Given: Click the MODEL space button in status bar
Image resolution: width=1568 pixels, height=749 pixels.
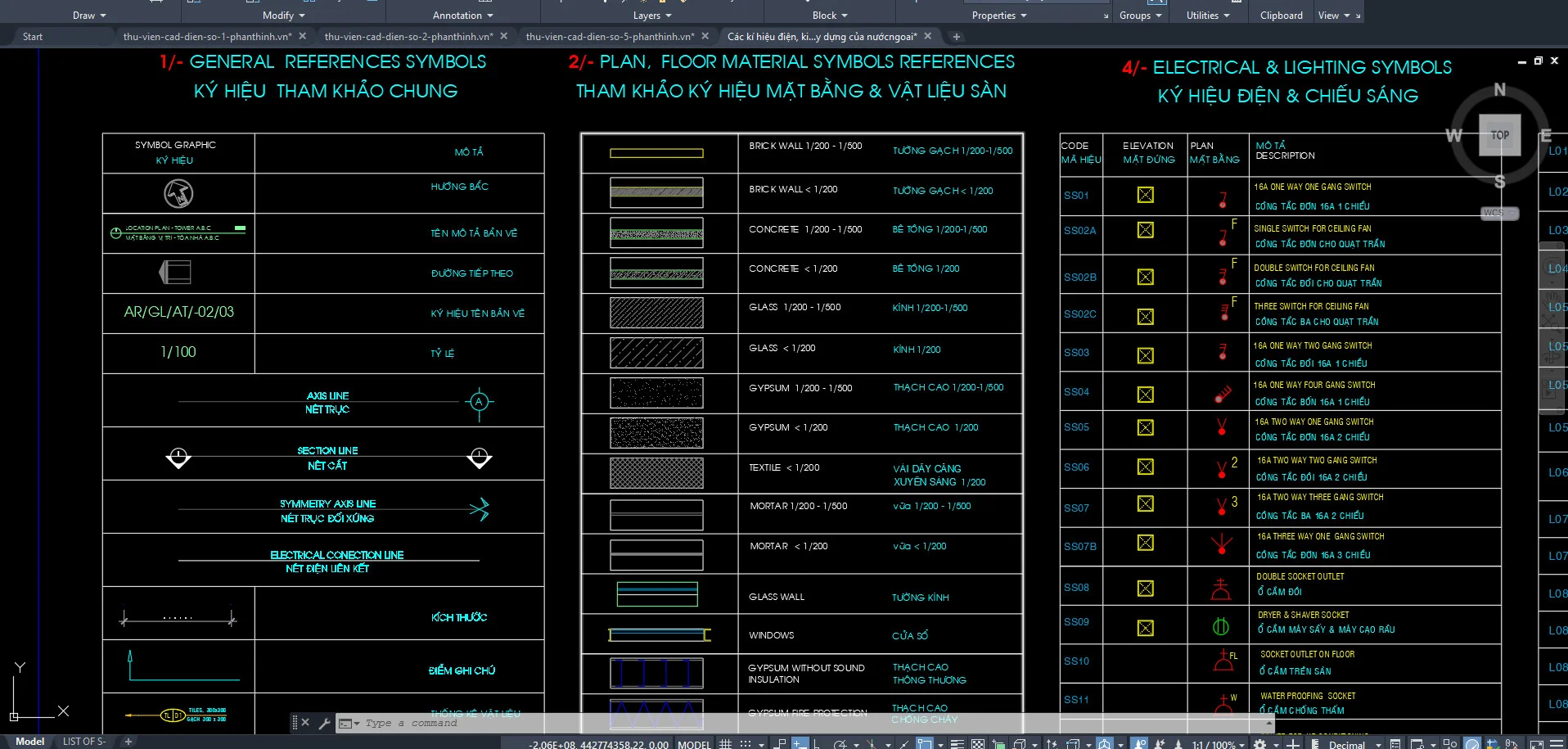Looking at the screenshot, I should pos(694,744).
